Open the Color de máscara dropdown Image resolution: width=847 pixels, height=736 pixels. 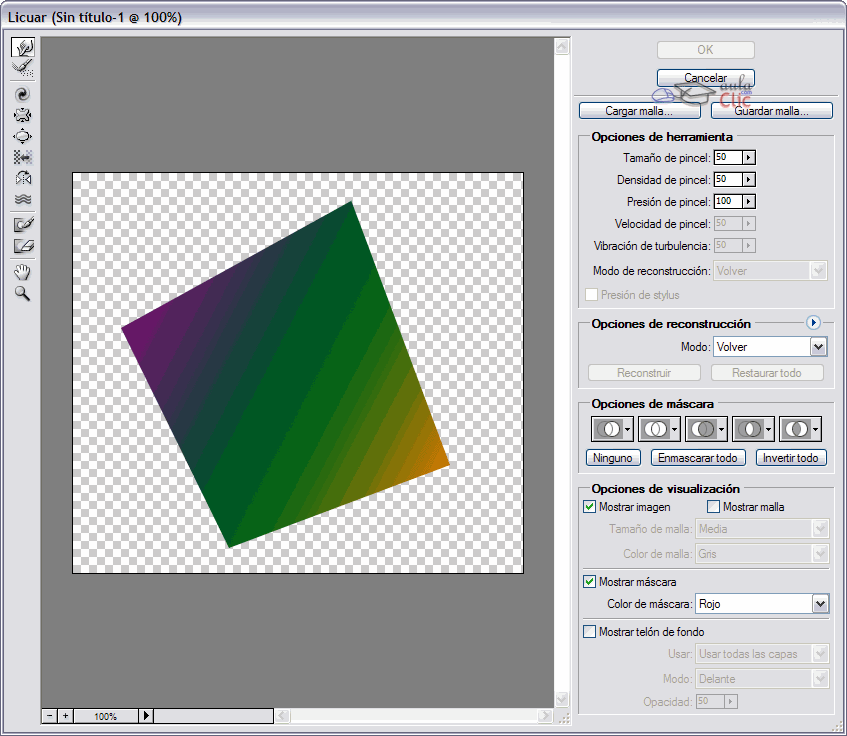click(820, 603)
